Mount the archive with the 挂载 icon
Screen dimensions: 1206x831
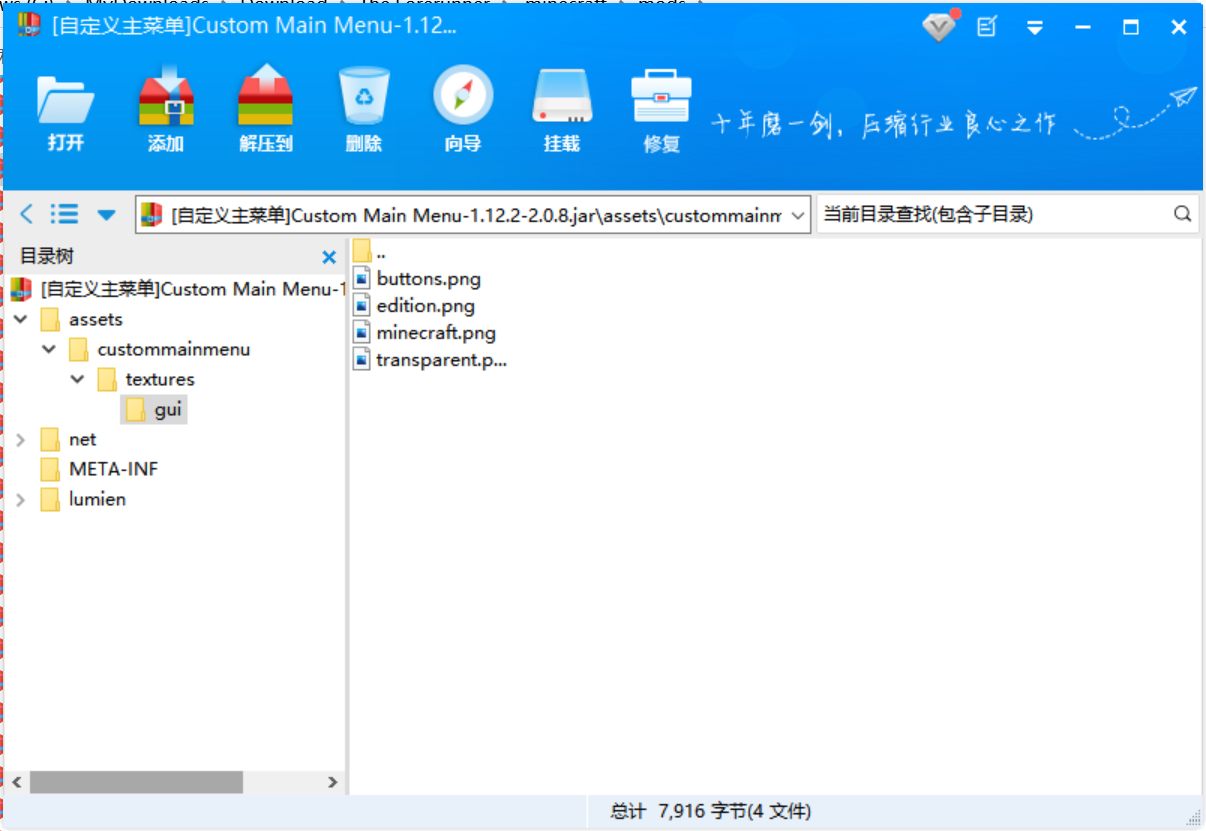tap(562, 110)
